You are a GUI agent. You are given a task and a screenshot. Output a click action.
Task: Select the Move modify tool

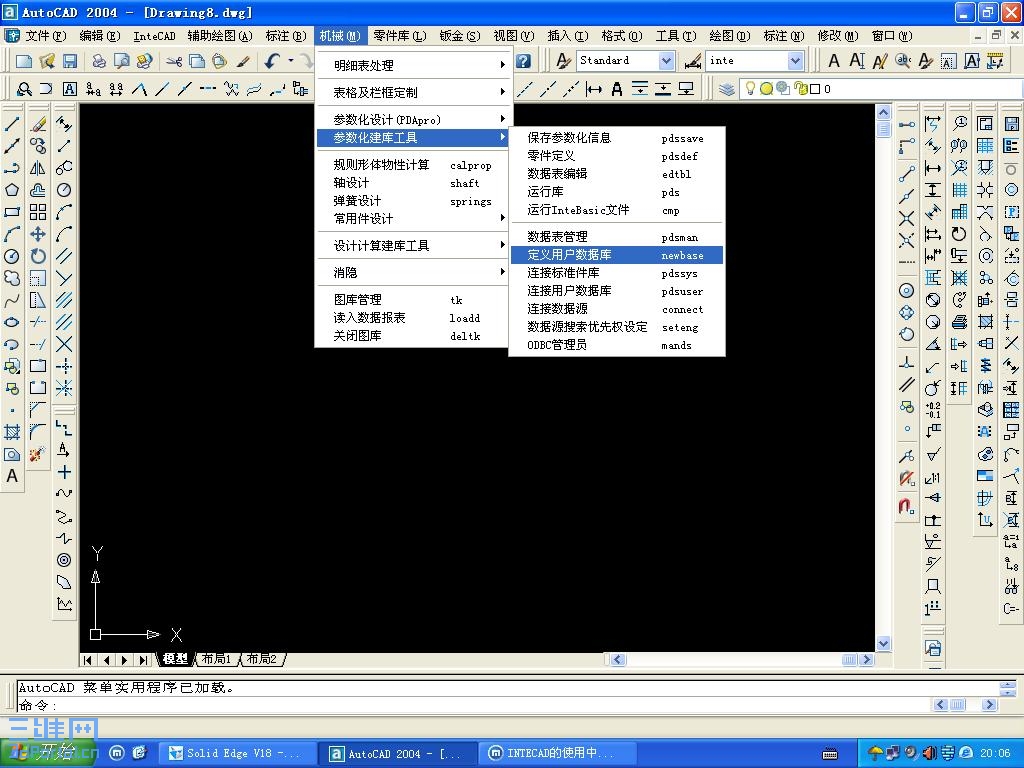tap(38, 234)
